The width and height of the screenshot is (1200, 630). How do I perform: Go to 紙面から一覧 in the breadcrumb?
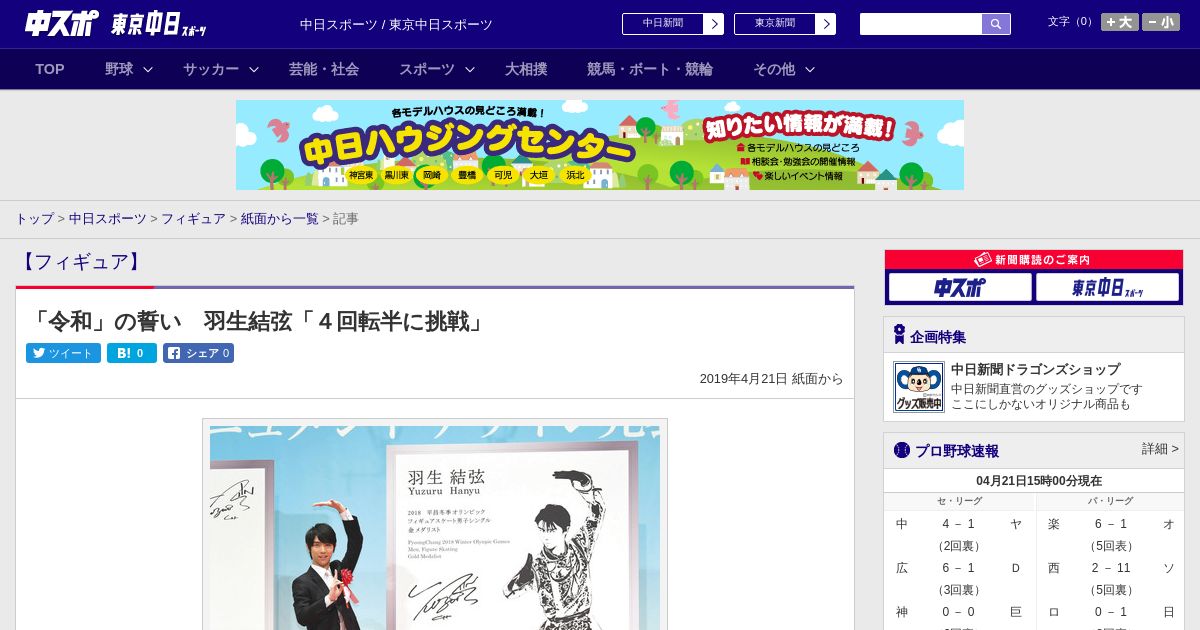pyautogui.click(x=279, y=218)
